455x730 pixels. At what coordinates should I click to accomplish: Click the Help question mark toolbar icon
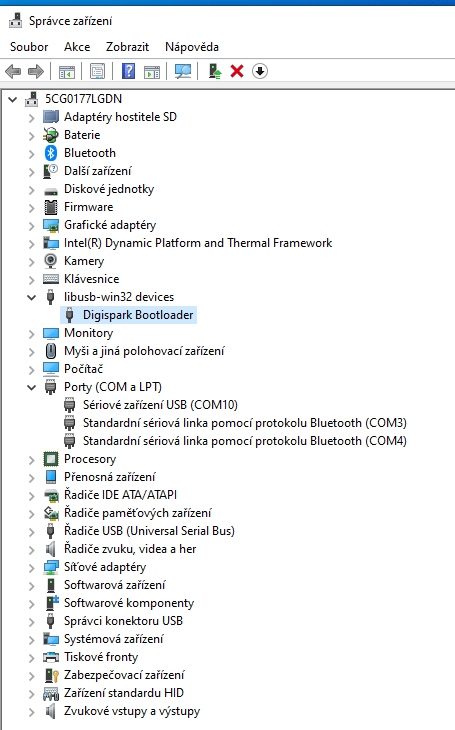[128, 71]
